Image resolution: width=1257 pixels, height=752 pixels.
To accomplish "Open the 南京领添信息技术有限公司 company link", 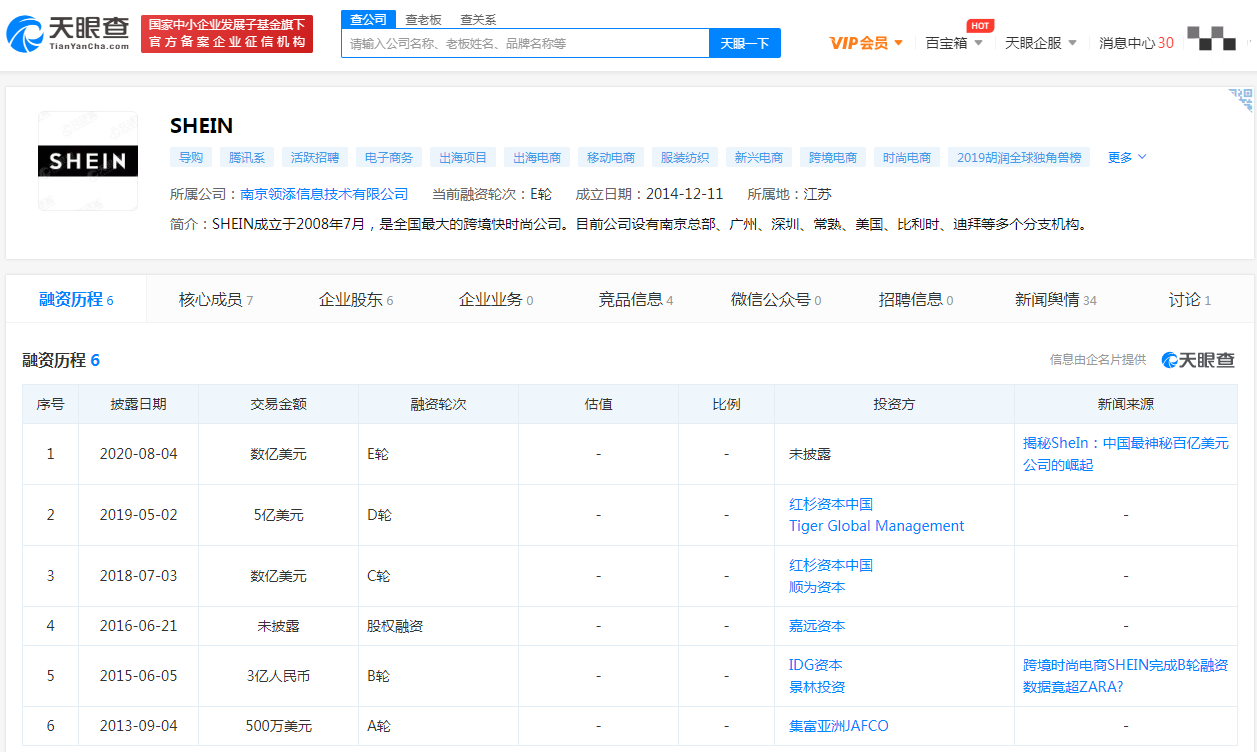I will tap(324, 194).
